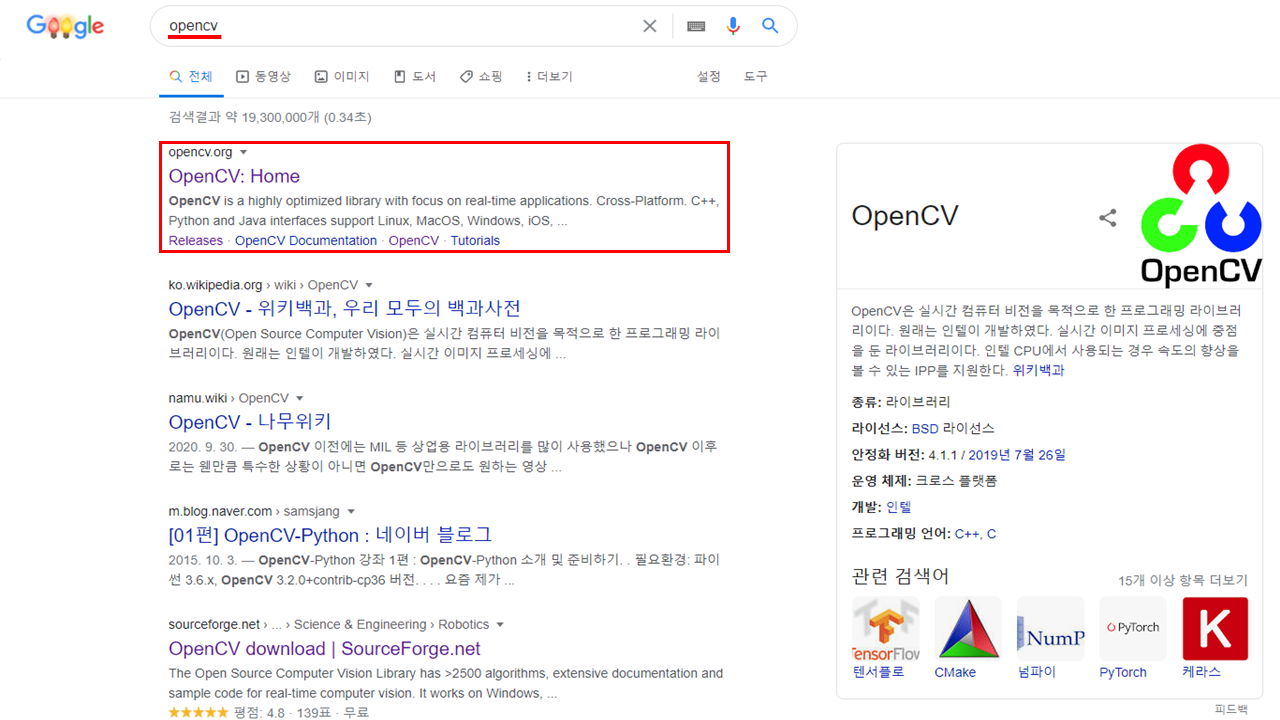Switch to the 이미지 tab
Image resolution: width=1280 pixels, height=720 pixels.
point(342,77)
